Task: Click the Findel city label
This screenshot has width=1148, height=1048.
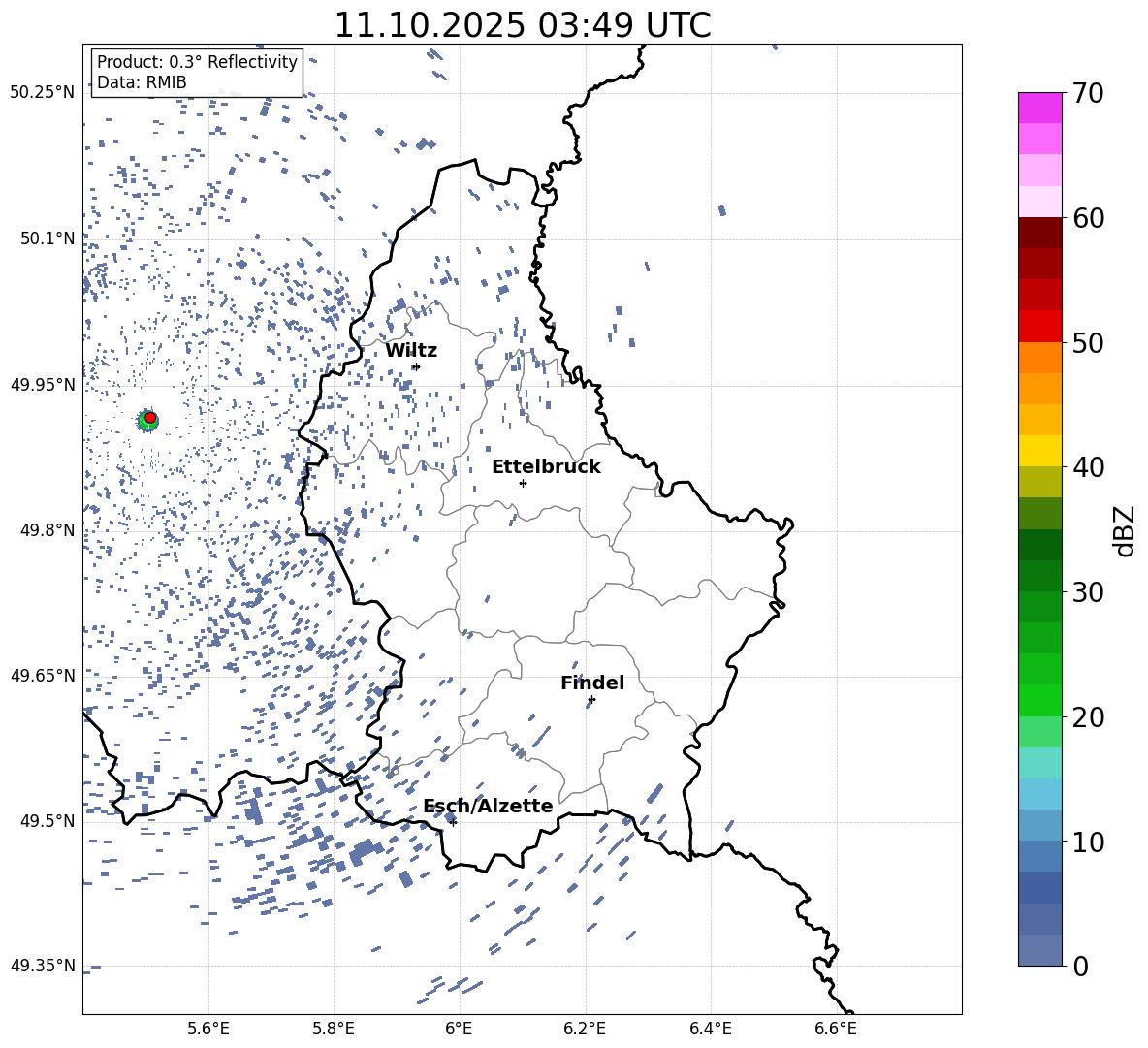Action: pyautogui.click(x=592, y=683)
